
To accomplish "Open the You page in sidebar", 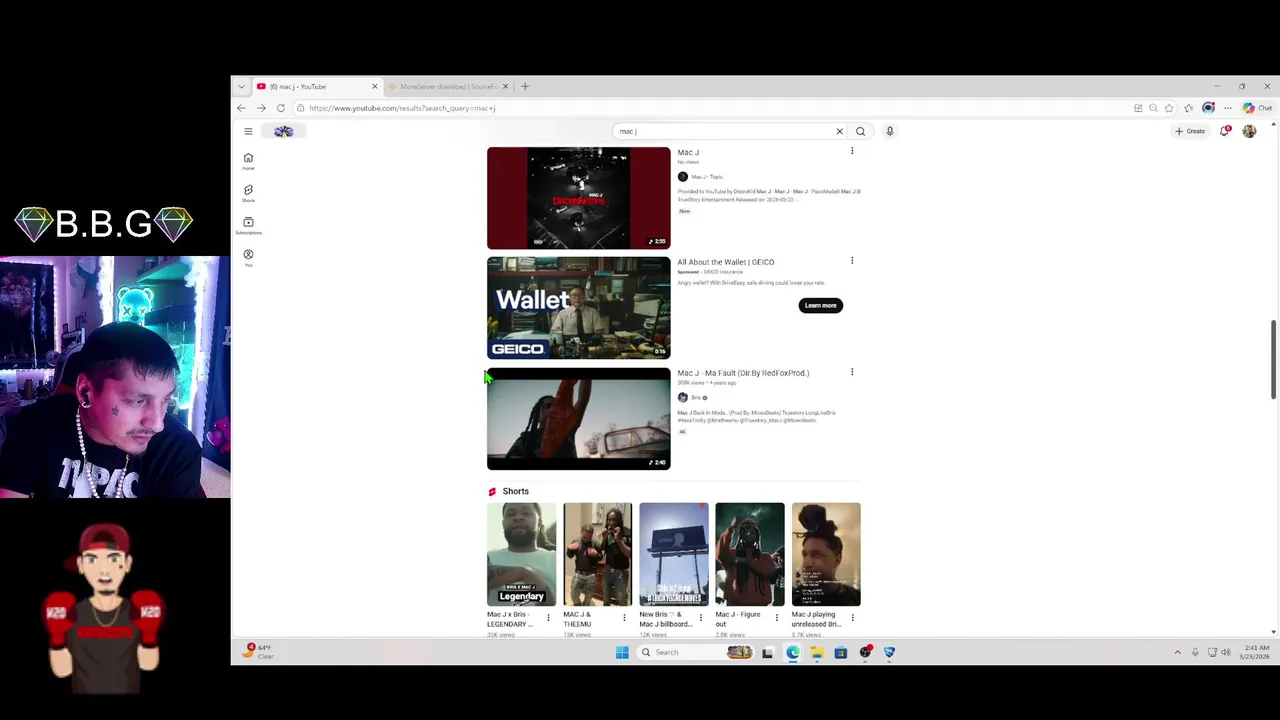I will coord(248,257).
